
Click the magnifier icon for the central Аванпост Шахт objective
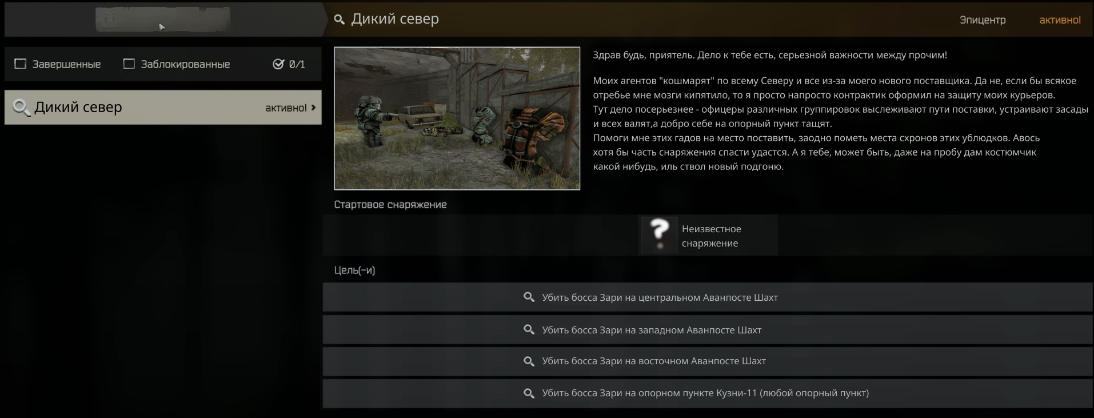(529, 297)
